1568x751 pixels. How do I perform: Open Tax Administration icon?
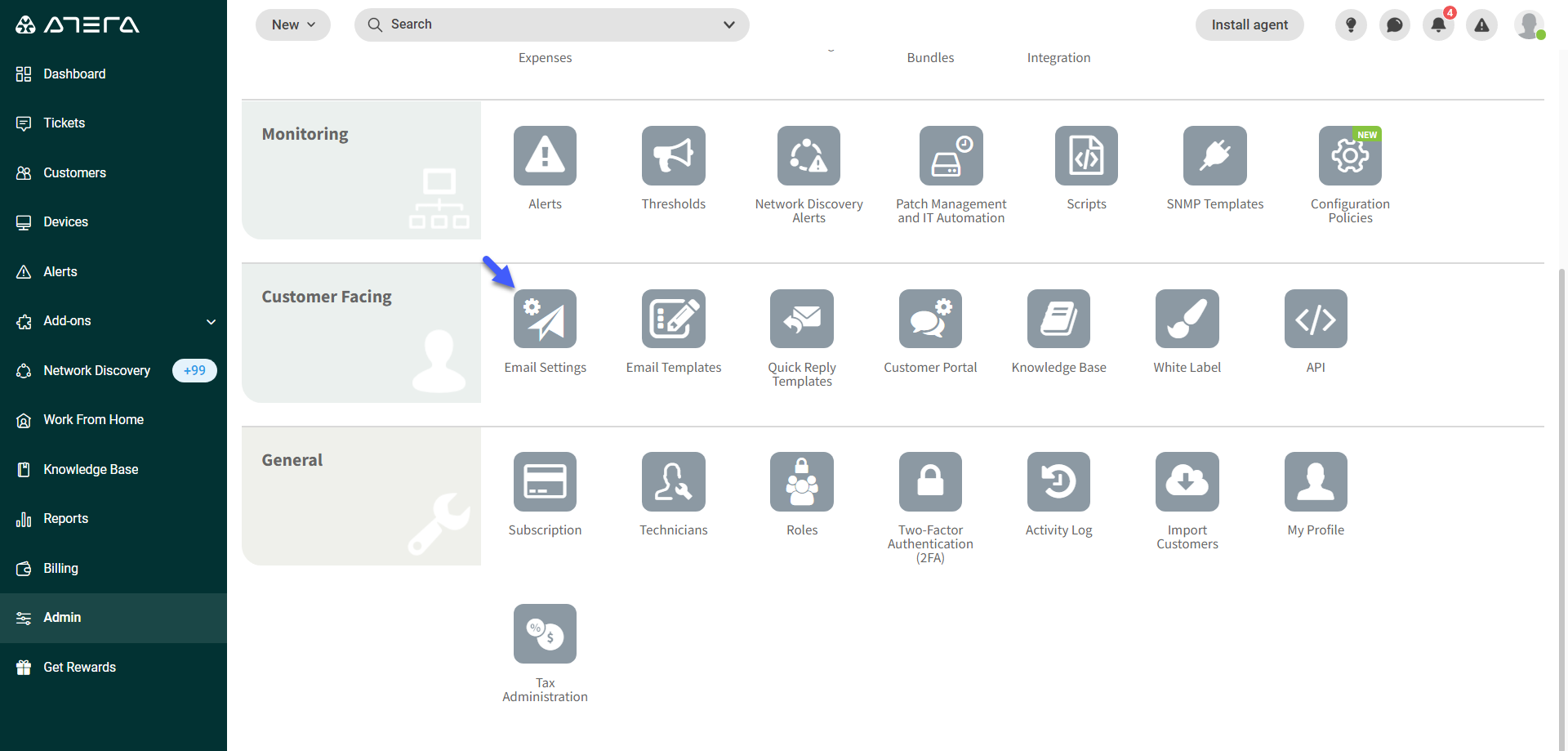click(545, 633)
